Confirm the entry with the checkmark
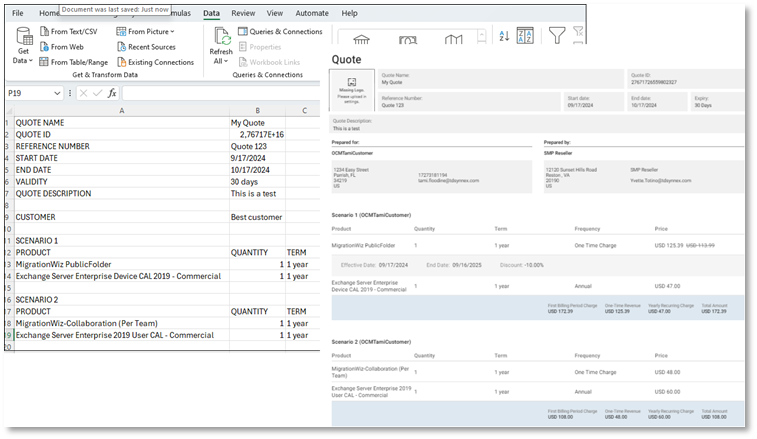 pos(98,93)
